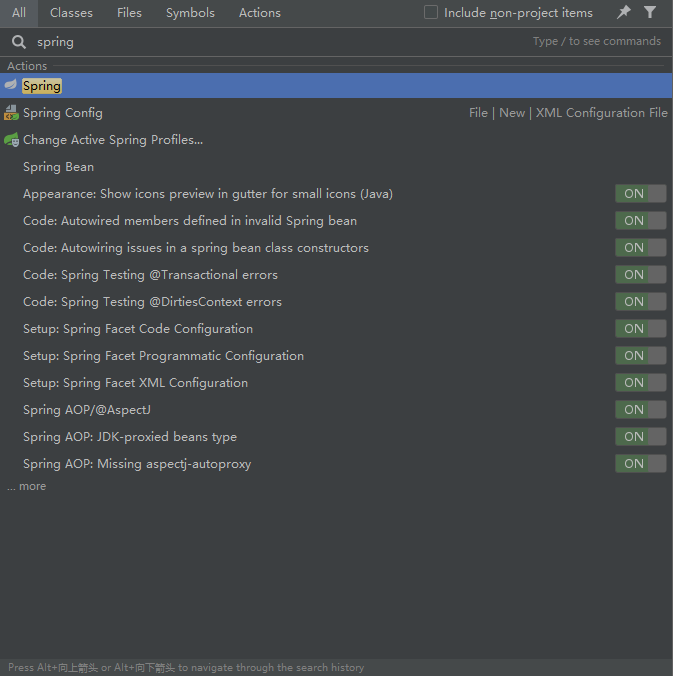
Task: Select 'Setup: Spring Facet Code Configuration' text
Action: [138, 329]
